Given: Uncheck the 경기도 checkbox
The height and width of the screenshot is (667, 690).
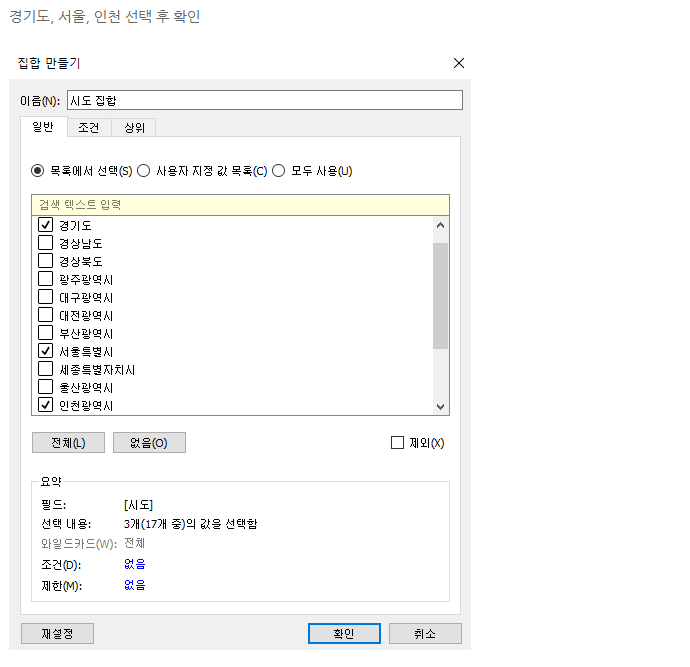Looking at the screenshot, I should [46, 225].
